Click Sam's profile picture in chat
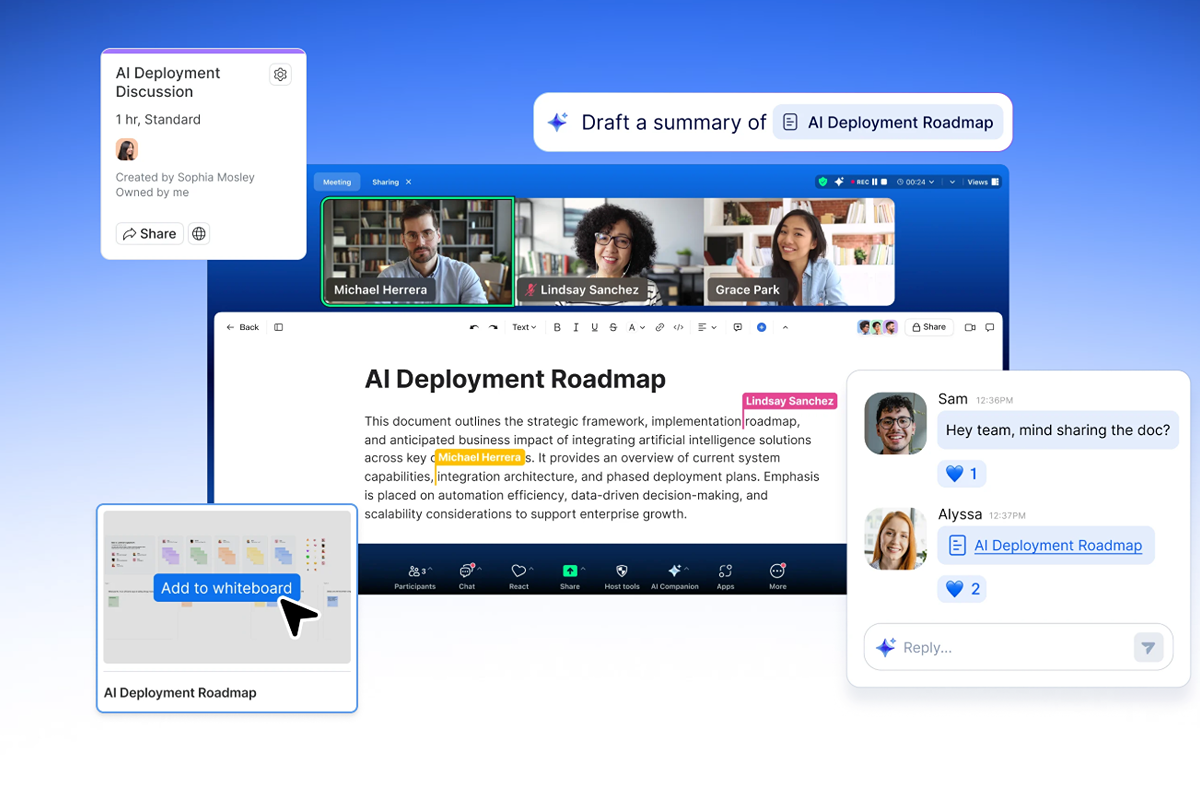Viewport: 1200px width, 800px height. [x=895, y=423]
